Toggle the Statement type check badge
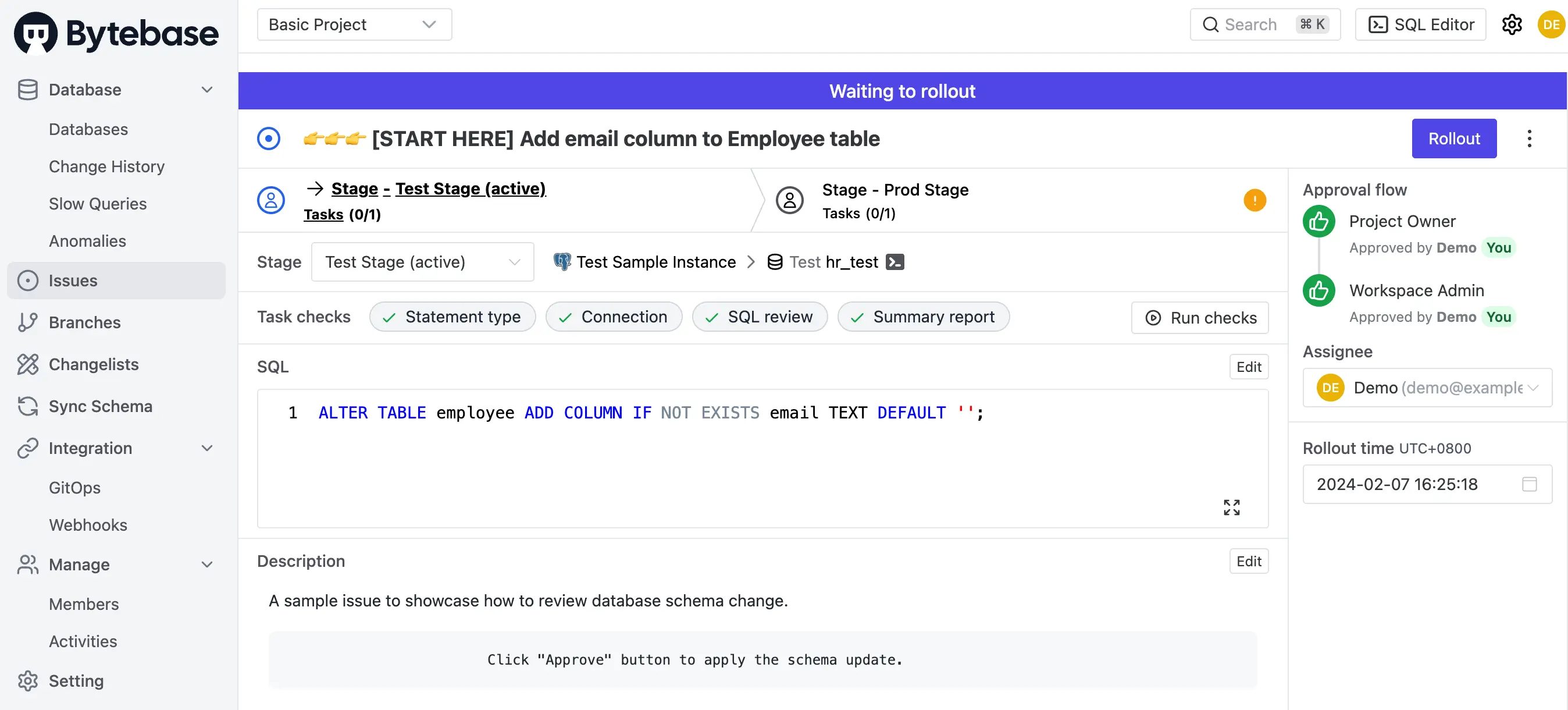This screenshot has width=1568, height=710. (452, 317)
